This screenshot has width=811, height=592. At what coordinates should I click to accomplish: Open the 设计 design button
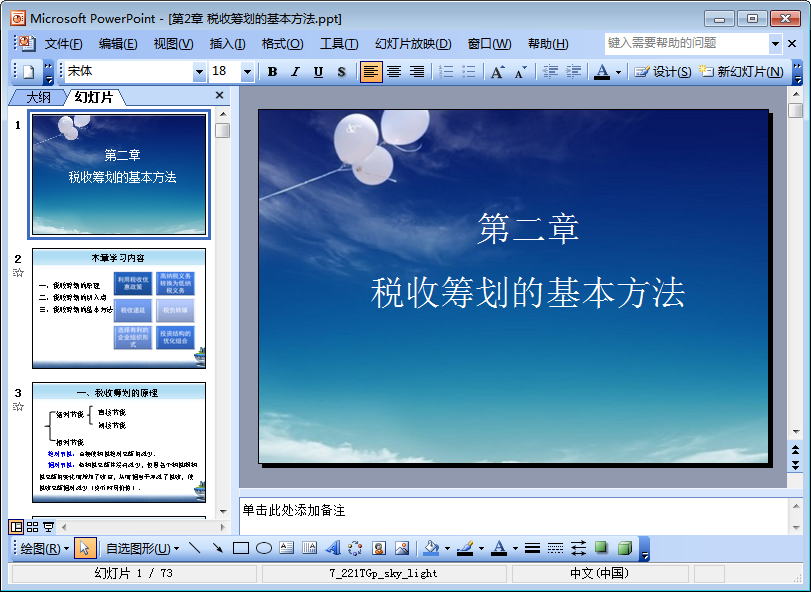tap(663, 71)
